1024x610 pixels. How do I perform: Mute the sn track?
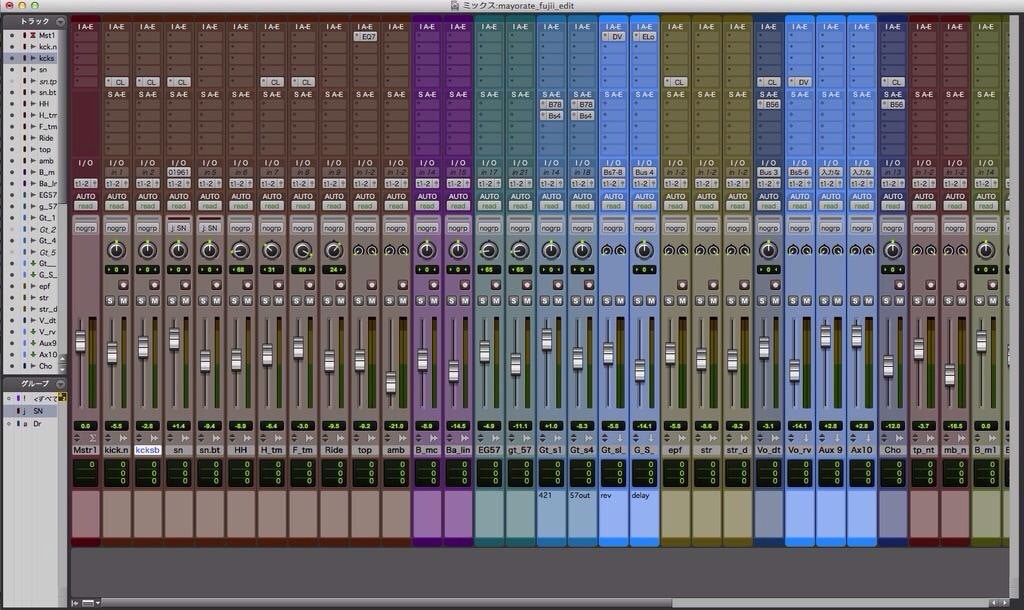point(185,300)
